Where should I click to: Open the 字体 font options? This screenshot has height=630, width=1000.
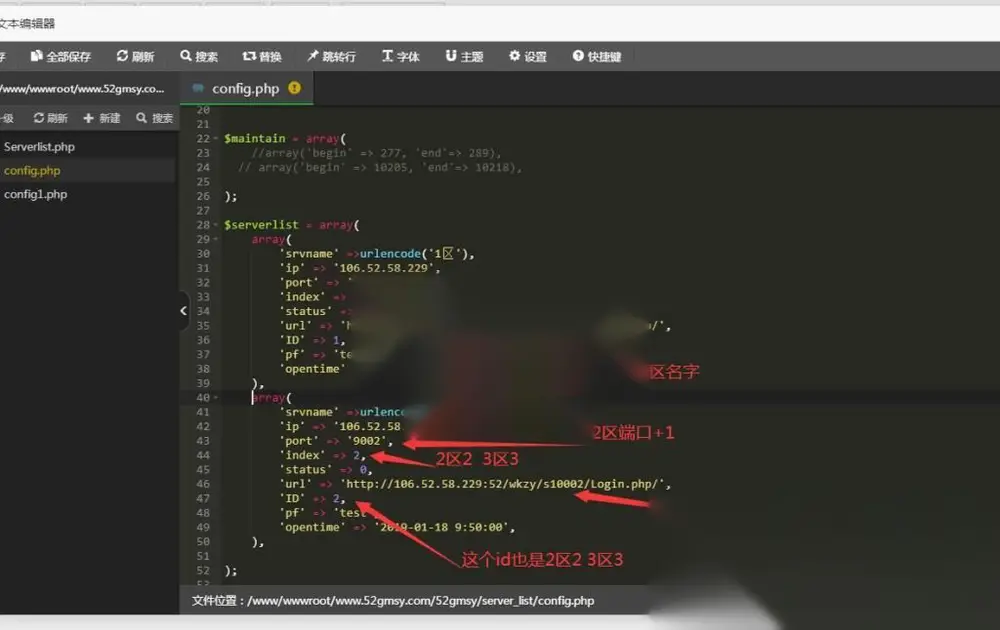401,57
